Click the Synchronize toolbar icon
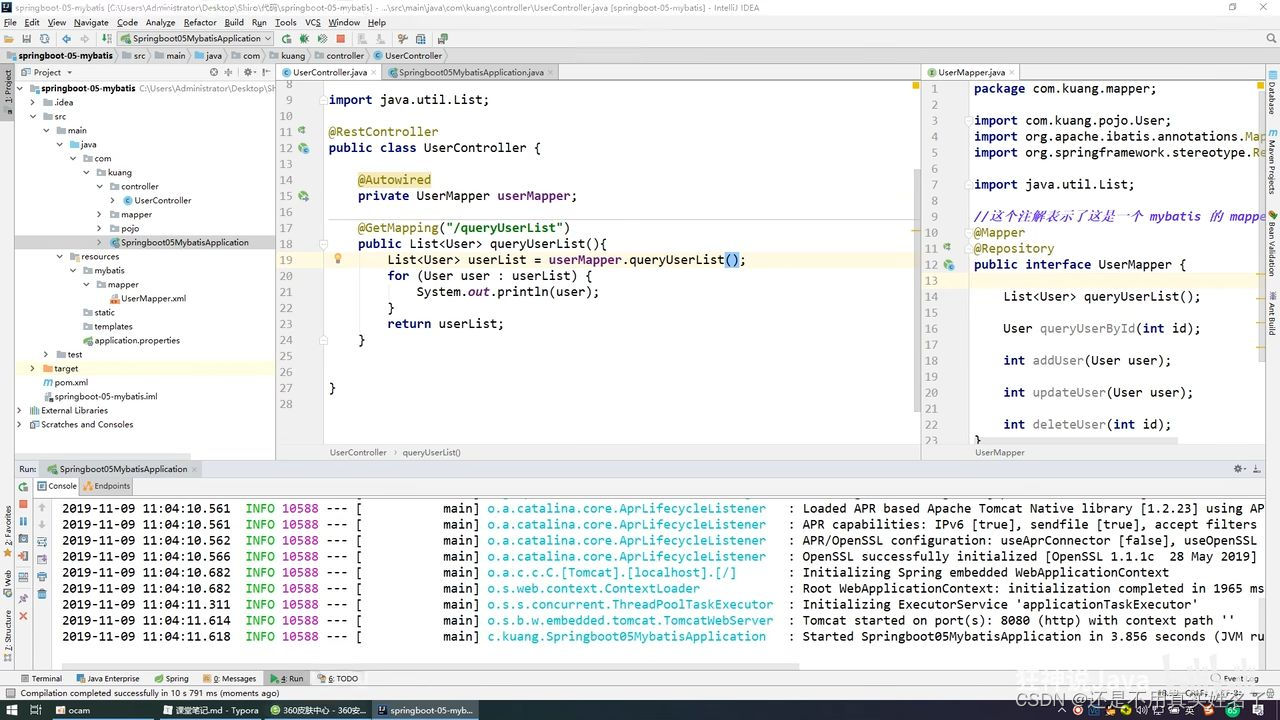The height and width of the screenshot is (720, 1280). (x=44, y=38)
